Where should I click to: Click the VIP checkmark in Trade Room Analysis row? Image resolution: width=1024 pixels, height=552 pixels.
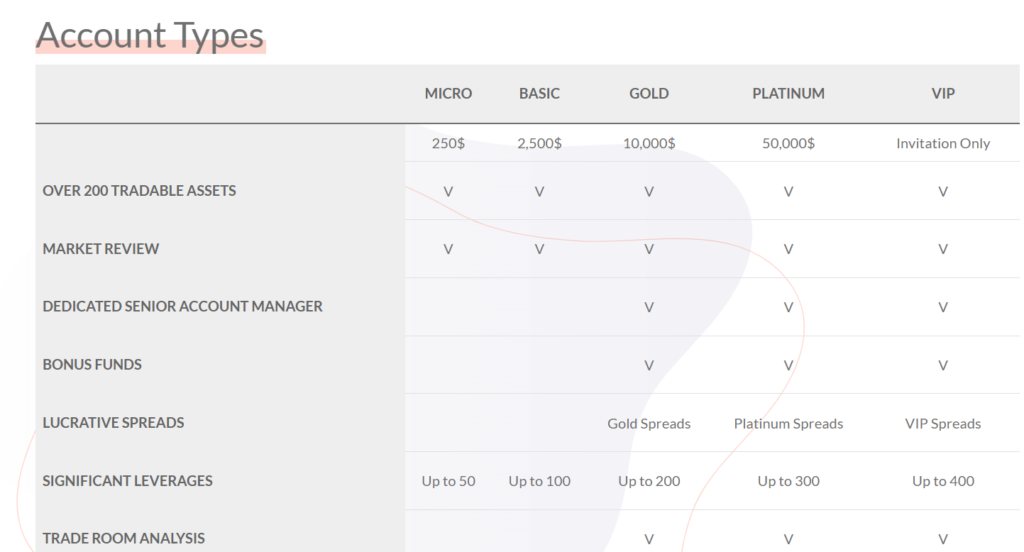click(x=942, y=539)
